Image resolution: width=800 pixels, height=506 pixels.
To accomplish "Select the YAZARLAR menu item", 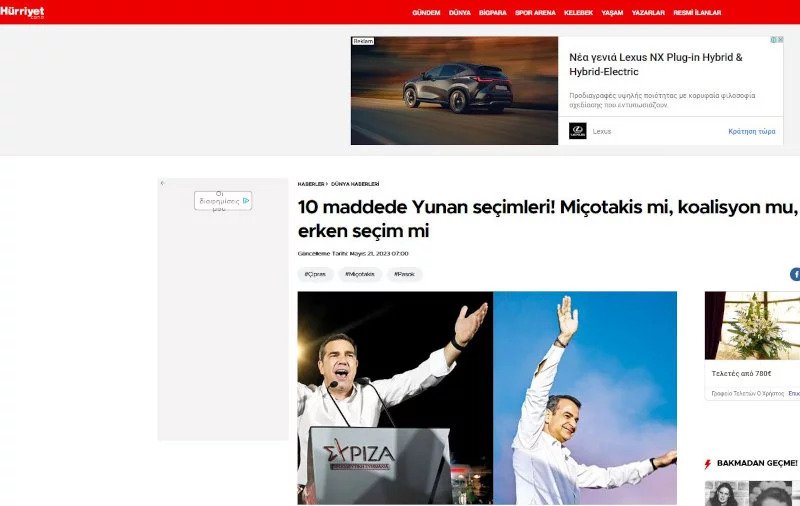I will (x=648, y=13).
